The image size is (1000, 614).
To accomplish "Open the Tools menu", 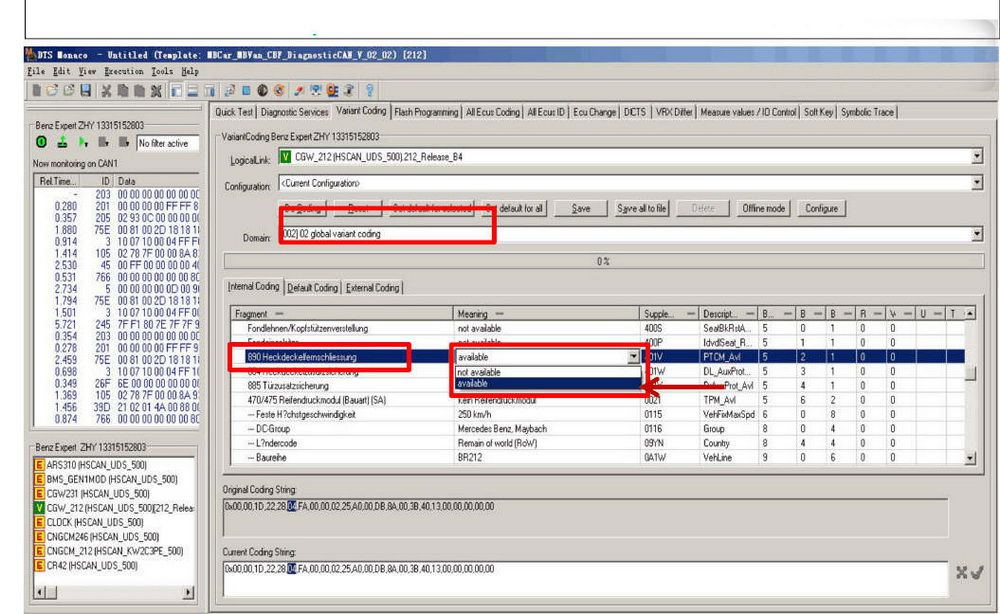I will (x=162, y=71).
